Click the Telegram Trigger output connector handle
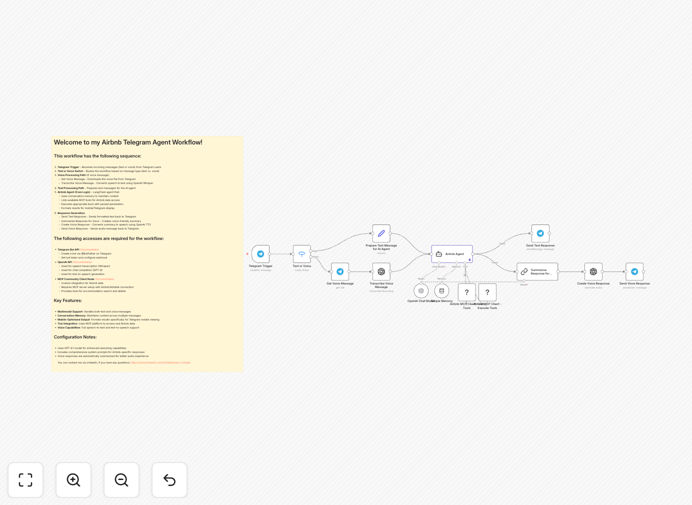Image resolution: width=692 pixels, height=505 pixels. coord(270,254)
